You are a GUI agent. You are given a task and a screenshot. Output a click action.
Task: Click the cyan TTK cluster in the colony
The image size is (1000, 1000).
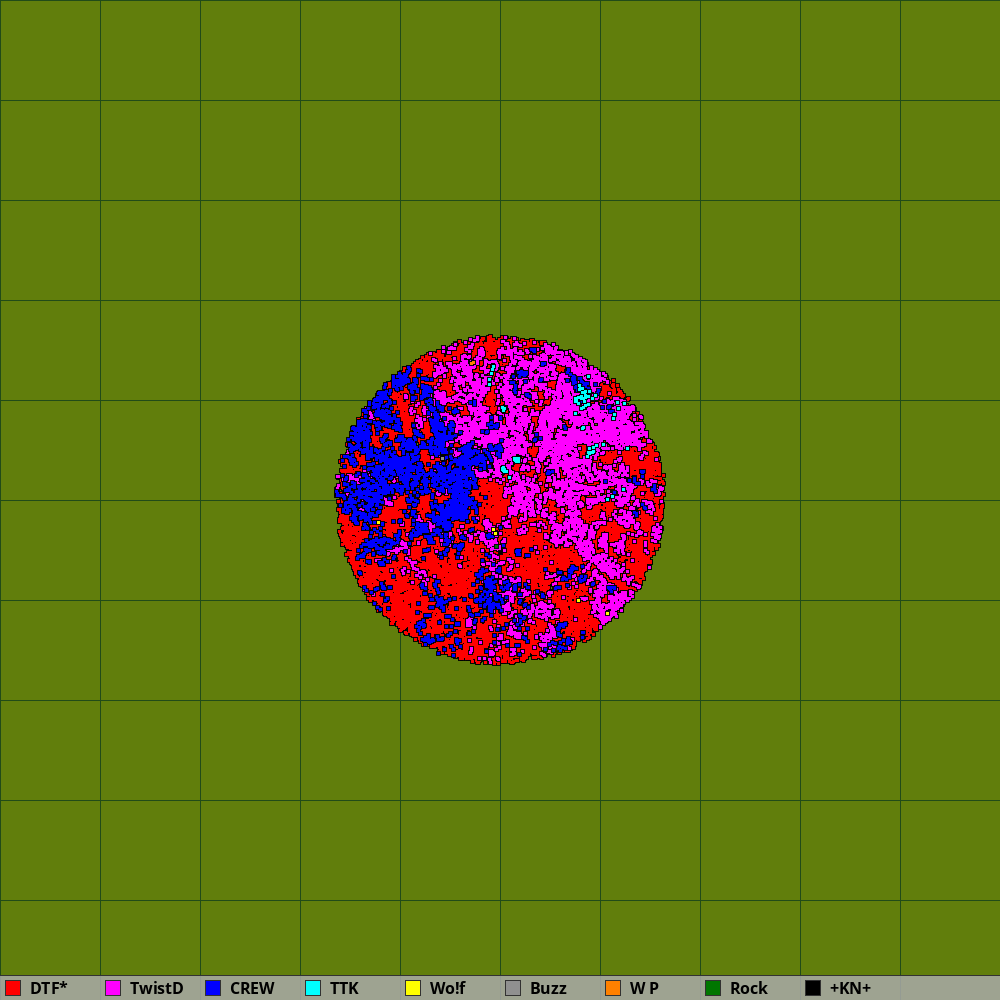point(582,394)
